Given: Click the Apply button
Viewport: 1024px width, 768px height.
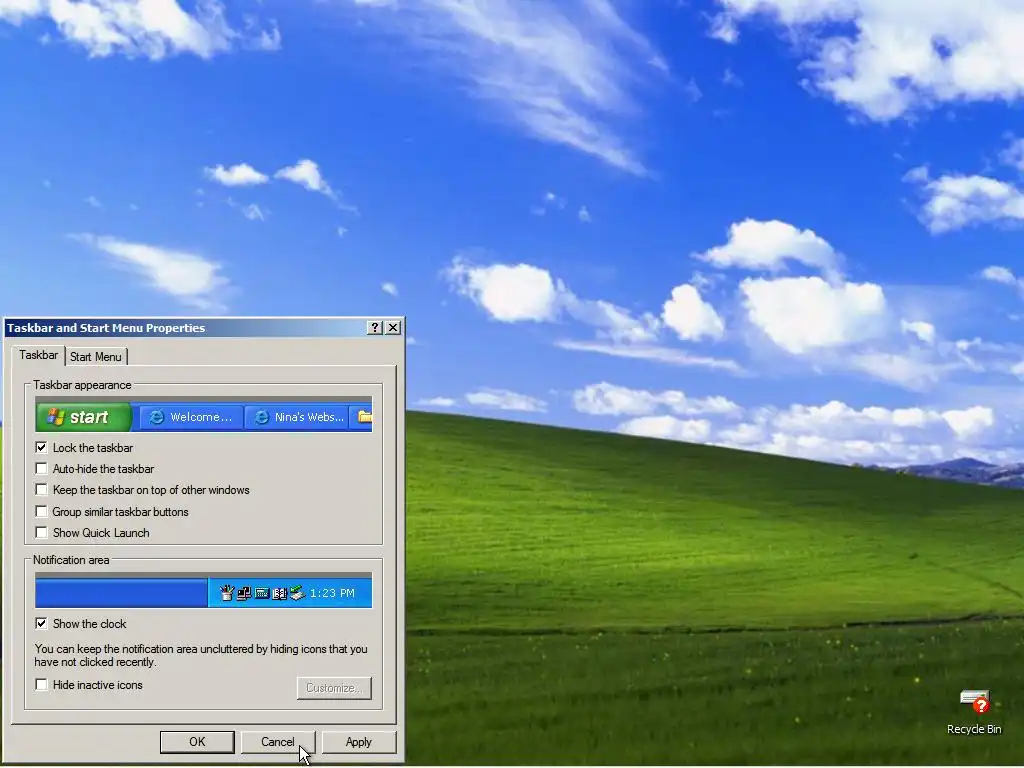Looking at the screenshot, I should [359, 742].
